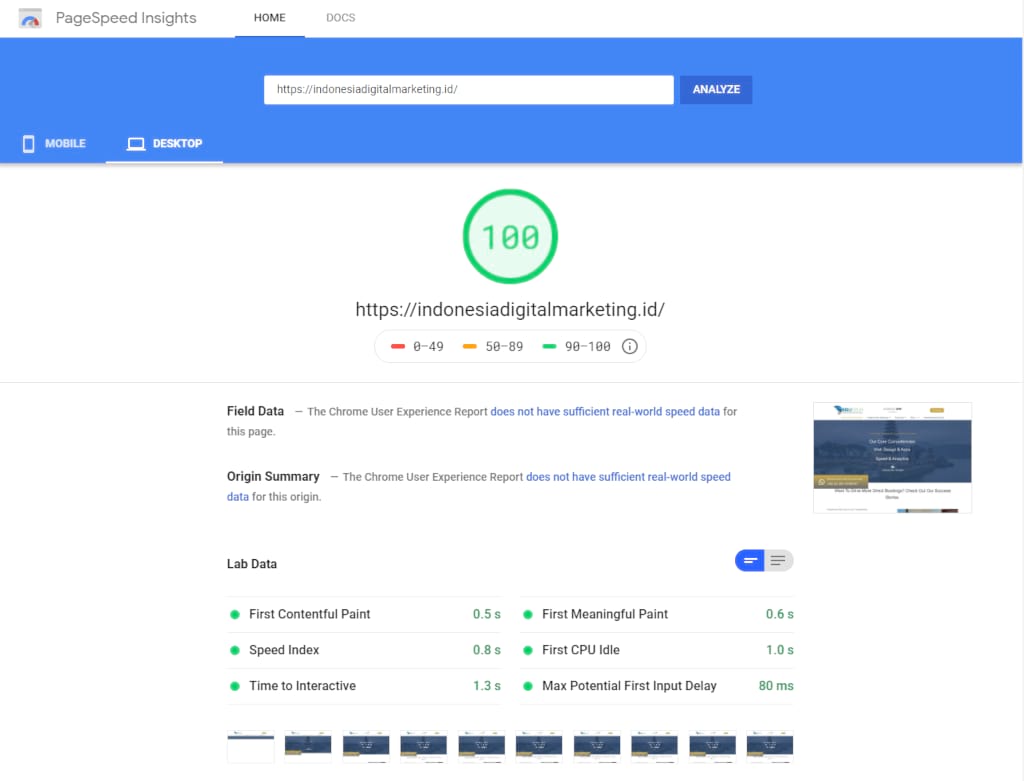Image resolution: width=1024 pixels, height=781 pixels.
Task: Click the Time to Interactive label
Action: tap(302, 686)
